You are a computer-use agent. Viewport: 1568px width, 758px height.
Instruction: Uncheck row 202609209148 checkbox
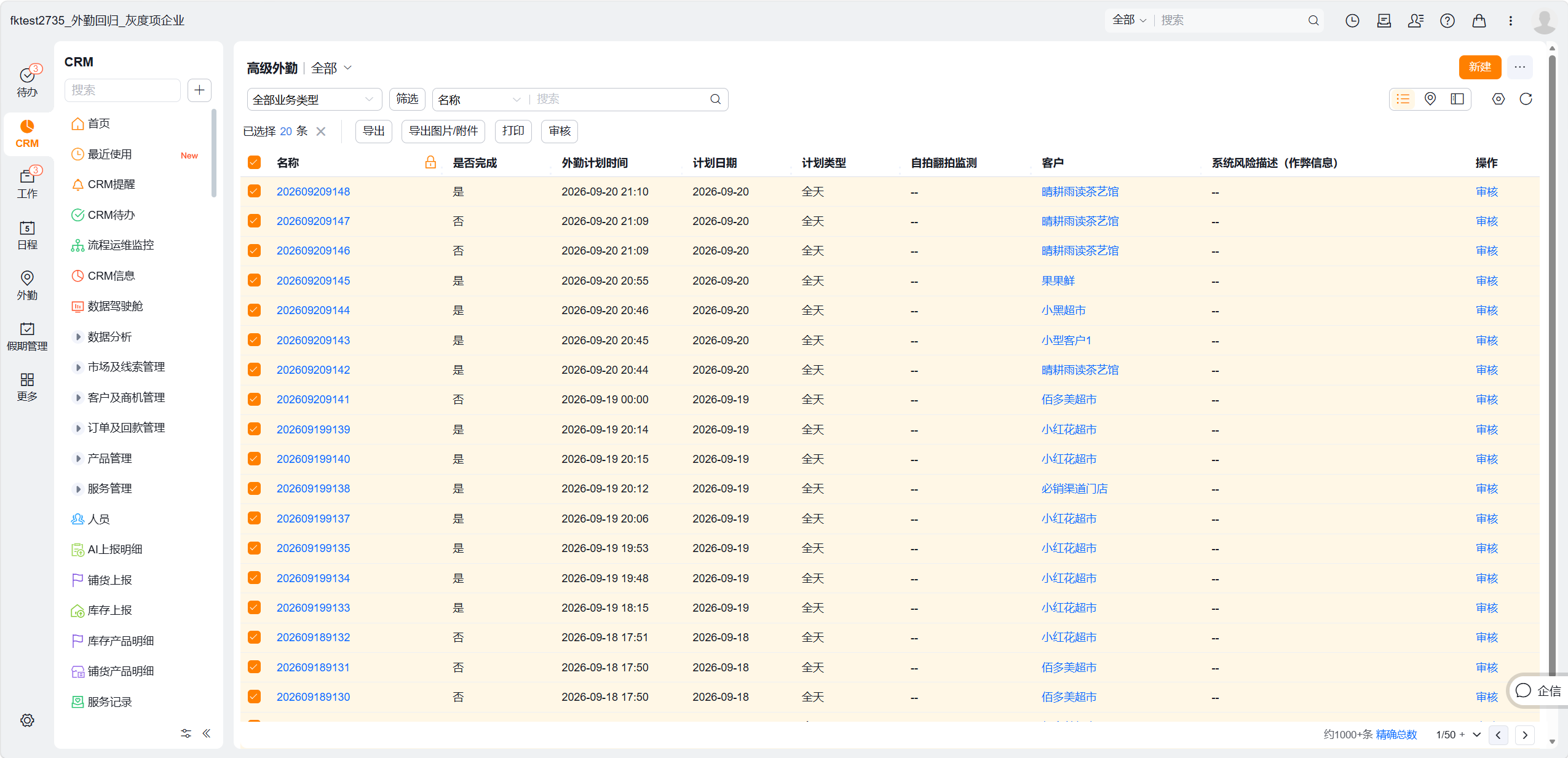point(254,191)
